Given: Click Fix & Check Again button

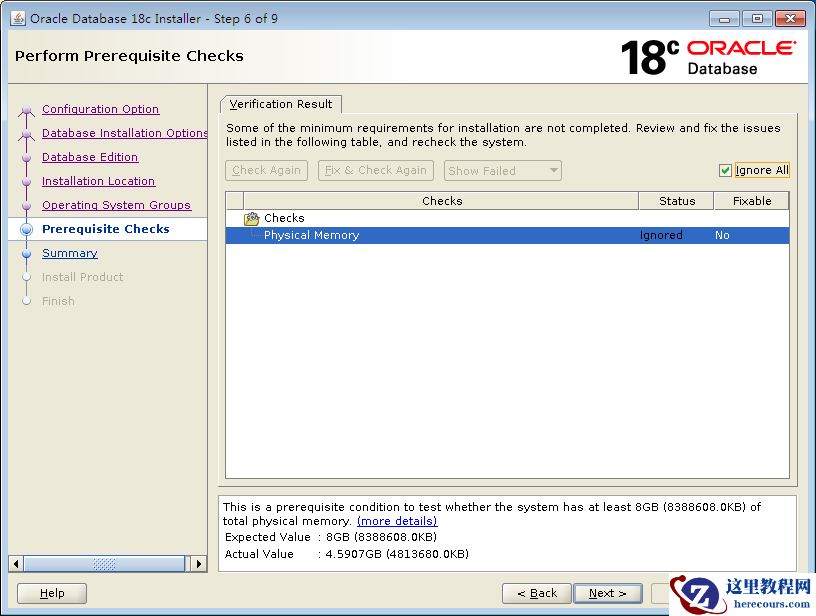Looking at the screenshot, I should 376,171.
